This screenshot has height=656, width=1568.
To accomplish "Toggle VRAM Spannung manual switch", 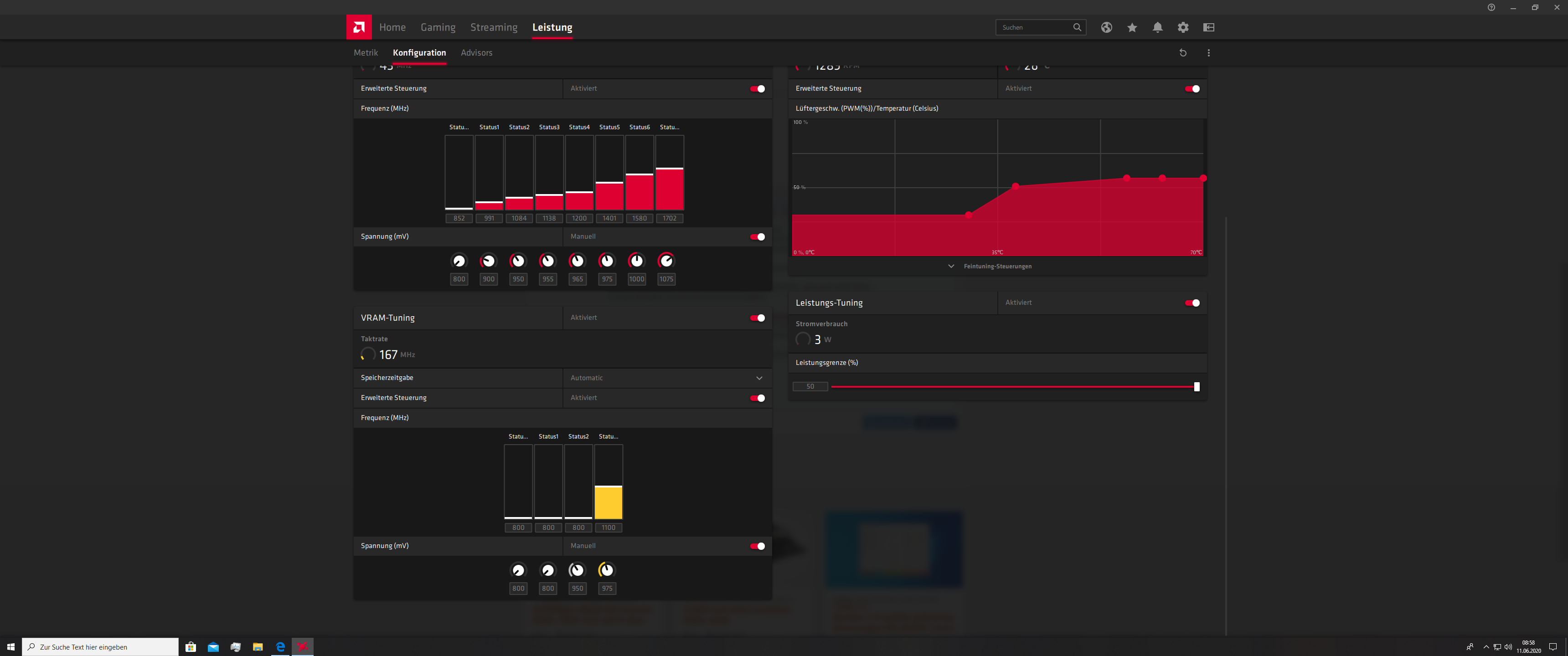I will 757,546.
